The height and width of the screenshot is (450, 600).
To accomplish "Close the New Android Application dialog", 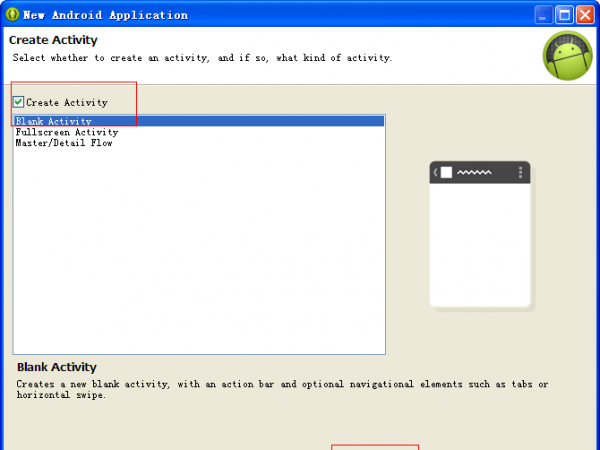I will (585, 15).
